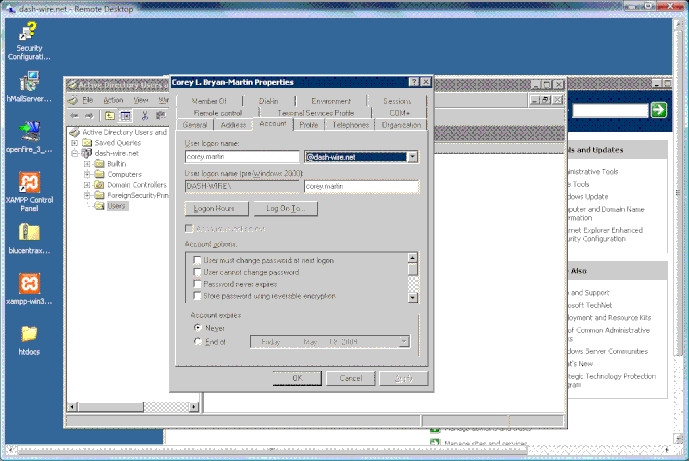Image resolution: width=689 pixels, height=461 pixels.
Task: Switch to the Remote control tab
Action: point(218,113)
